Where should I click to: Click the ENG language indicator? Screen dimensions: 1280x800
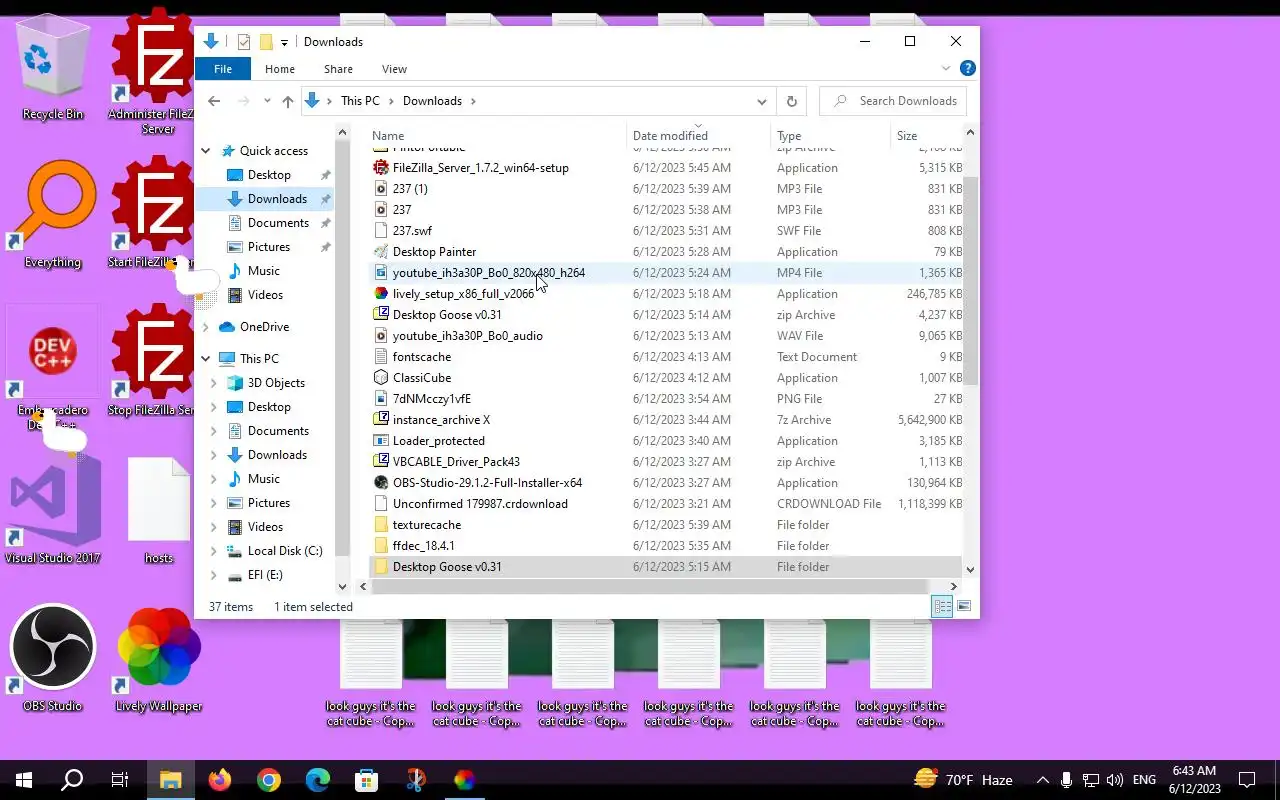[1144, 780]
